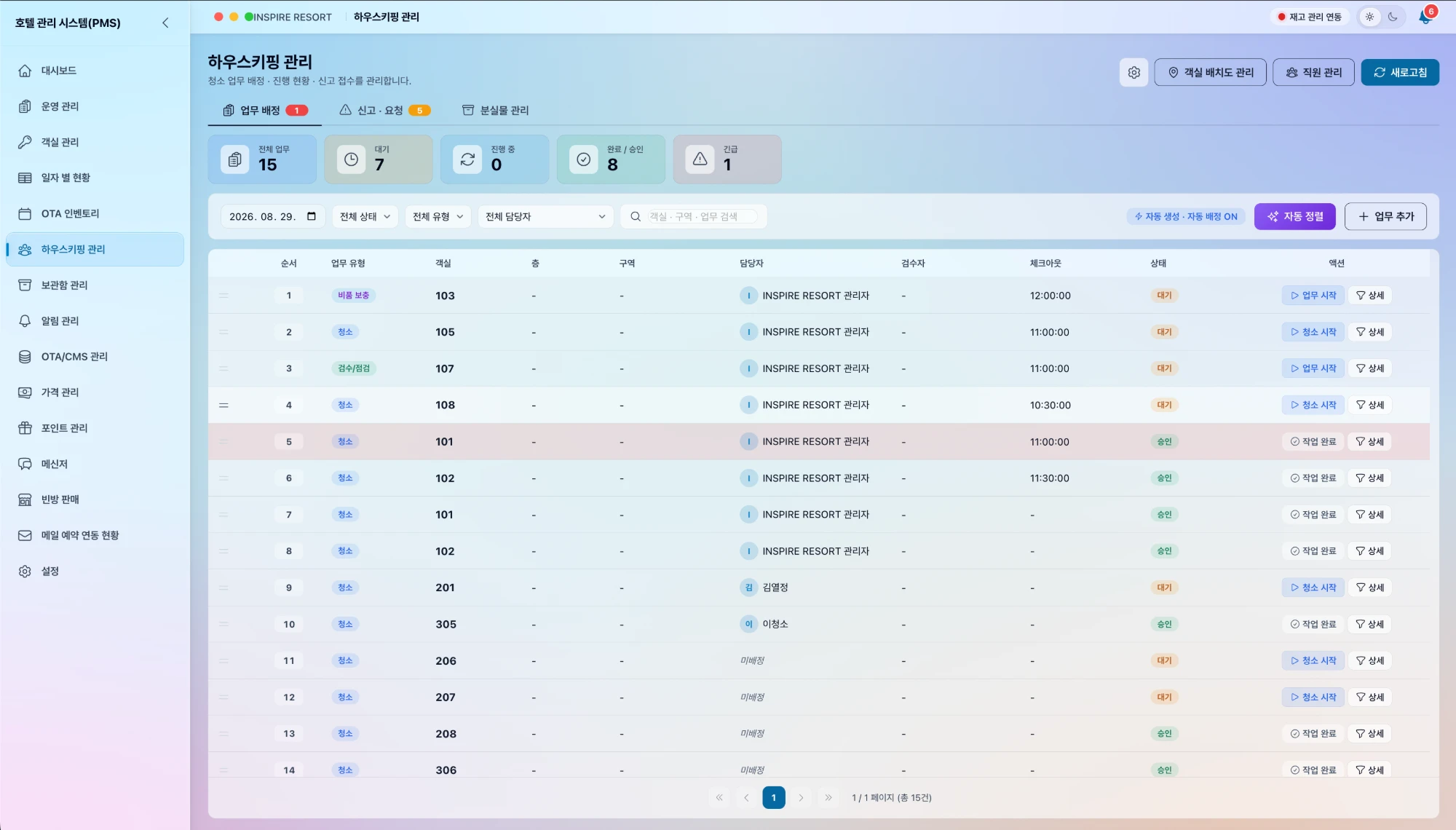1456x830 pixels.
Task: Open the notification bell icon
Action: tap(1425, 17)
